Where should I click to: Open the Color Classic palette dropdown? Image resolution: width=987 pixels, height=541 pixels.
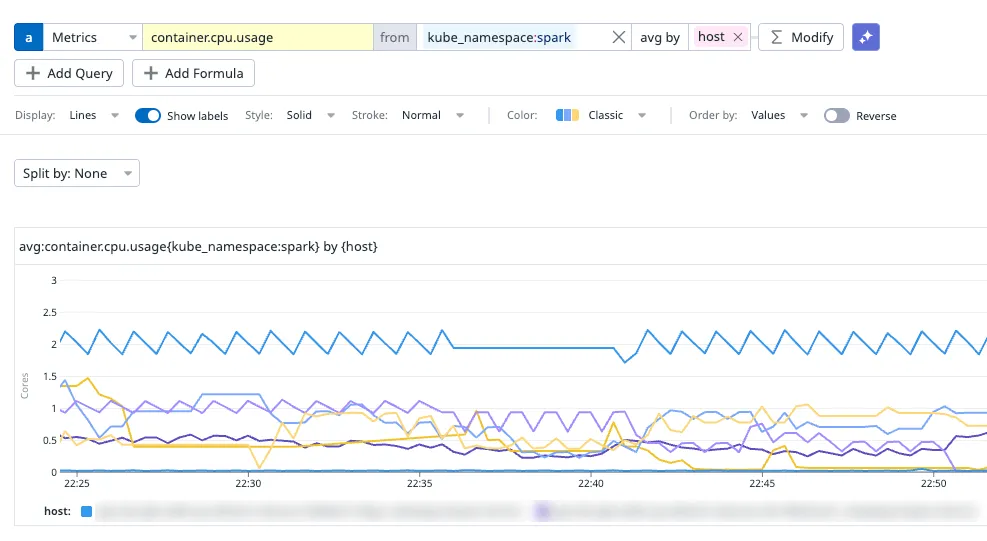(601, 115)
